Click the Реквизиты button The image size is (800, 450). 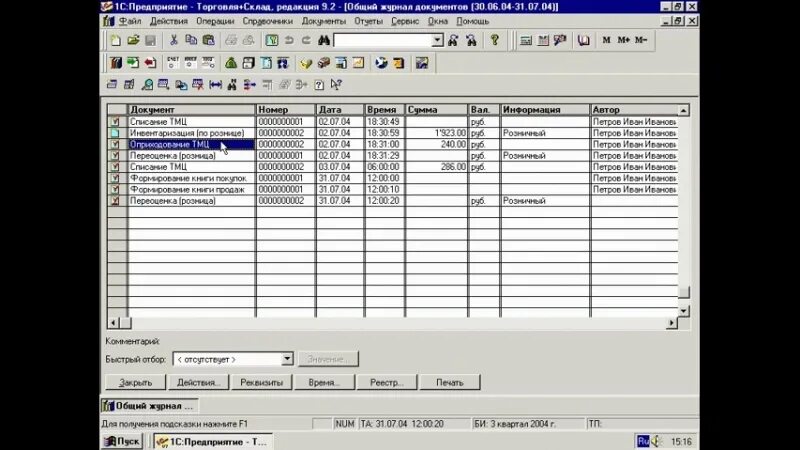coord(262,382)
